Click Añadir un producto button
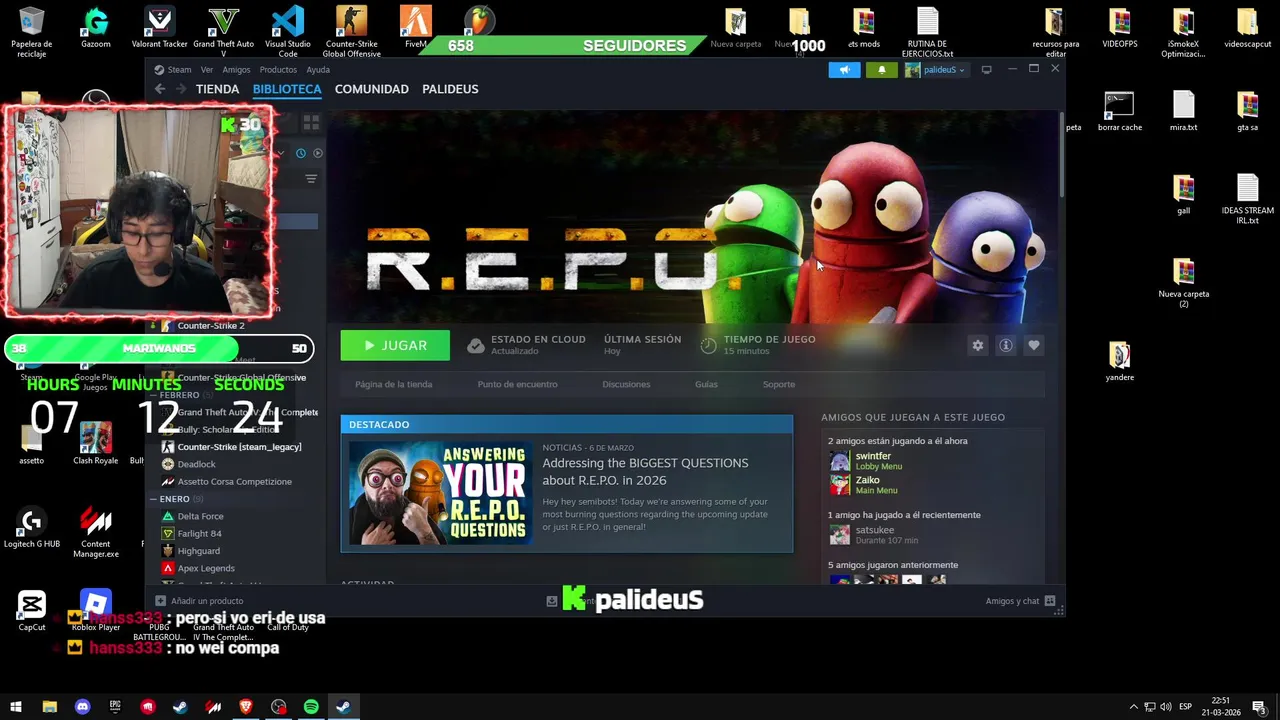This screenshot has height=720, width=1280. (x=199, y=601)
